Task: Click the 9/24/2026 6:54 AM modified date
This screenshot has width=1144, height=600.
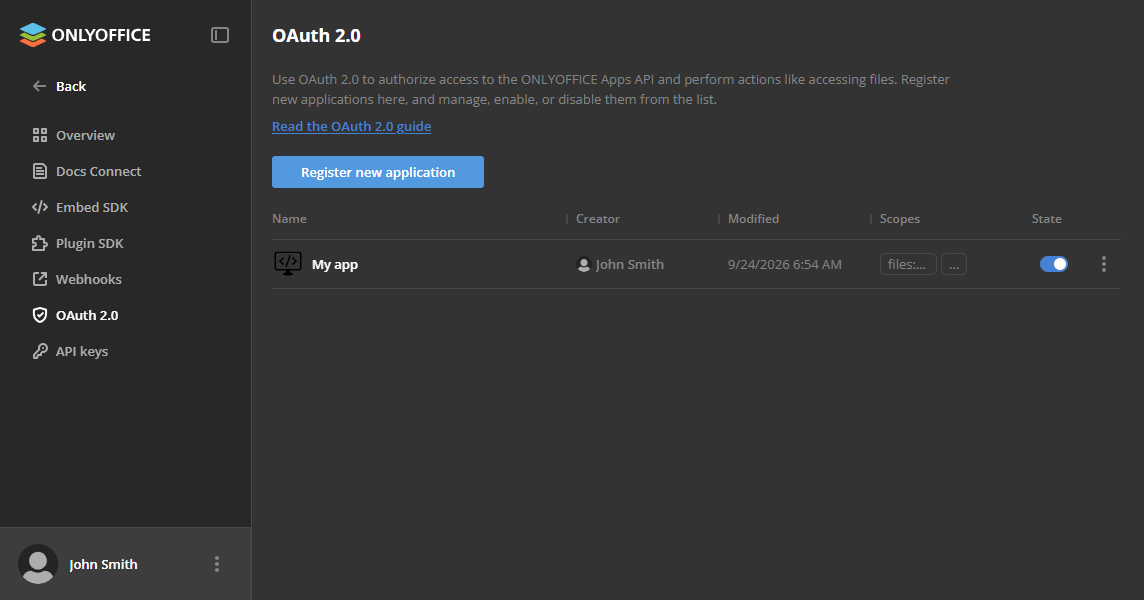Action: pos(784,264)
